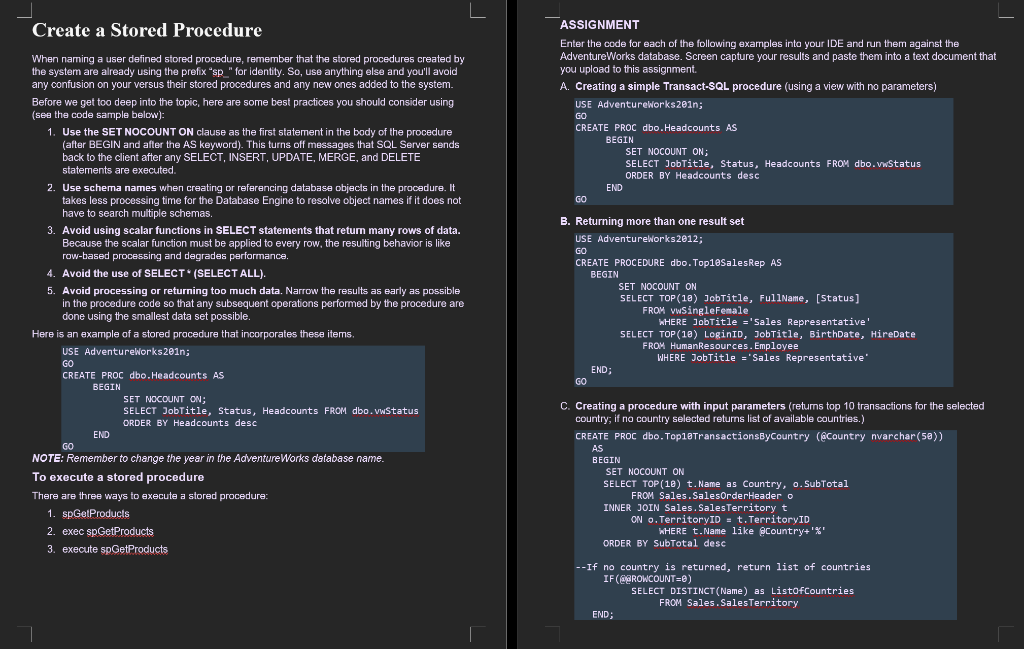The width and height of the screenshot is (1024, 649).
Task: Click "dbo.vwStatus" in section A code
Action: pyautogui.click(x=888, y=164)
